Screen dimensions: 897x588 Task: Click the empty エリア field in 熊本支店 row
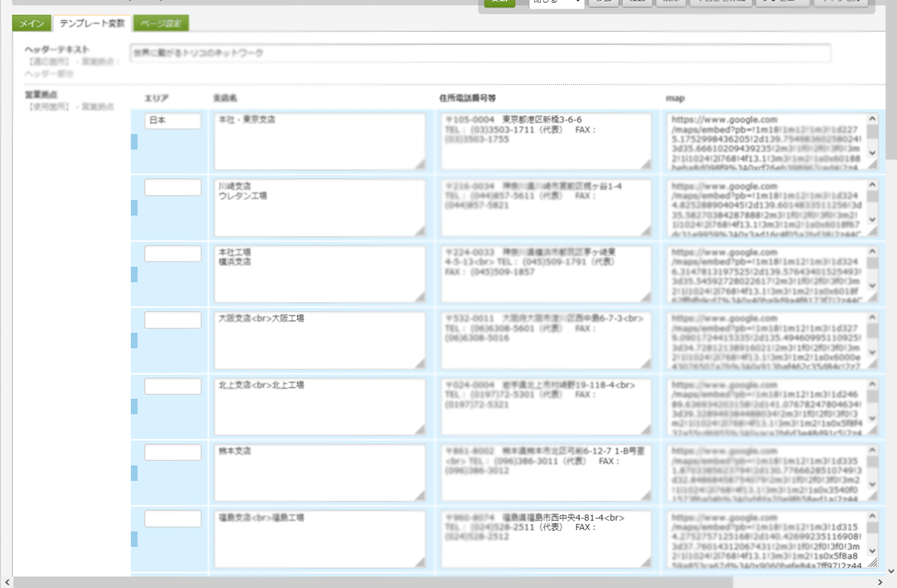(172, 453)
